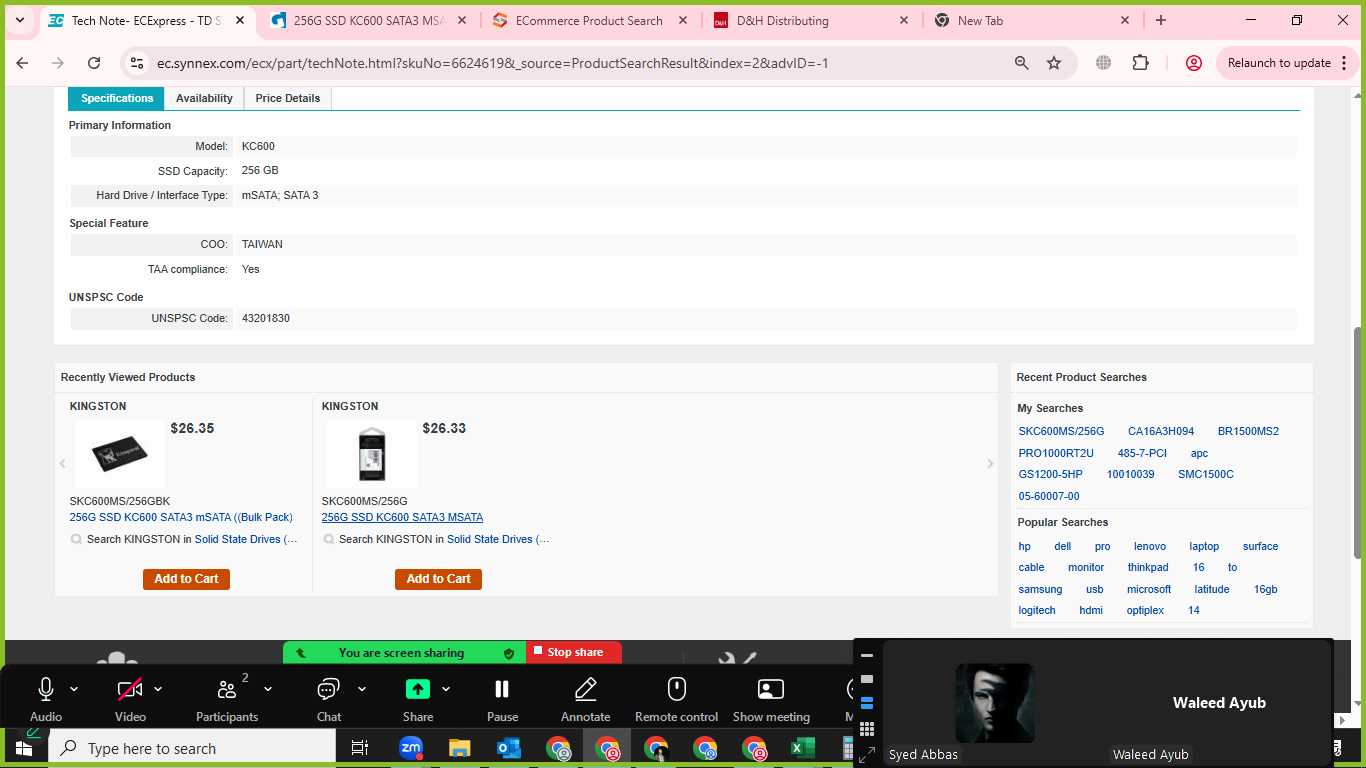Viewport: 1366px width, 768px height.
Task: Show previous recently viewed products
Action: click(62, 463)
